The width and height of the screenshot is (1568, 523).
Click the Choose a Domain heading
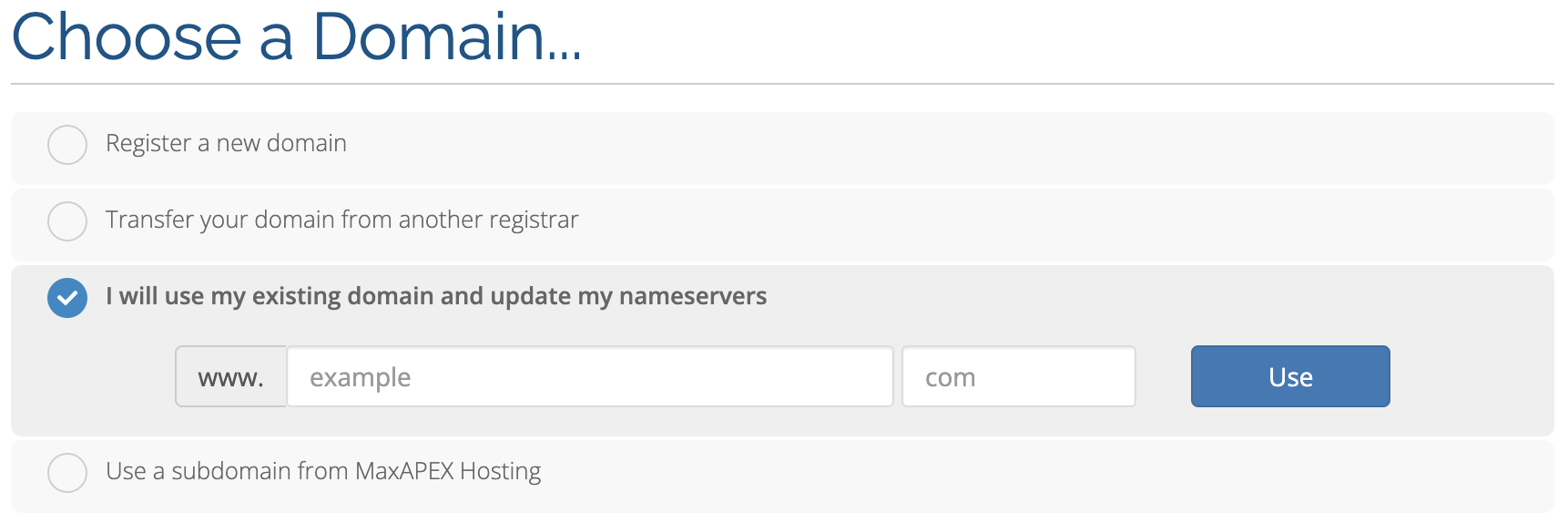[296, 37]
